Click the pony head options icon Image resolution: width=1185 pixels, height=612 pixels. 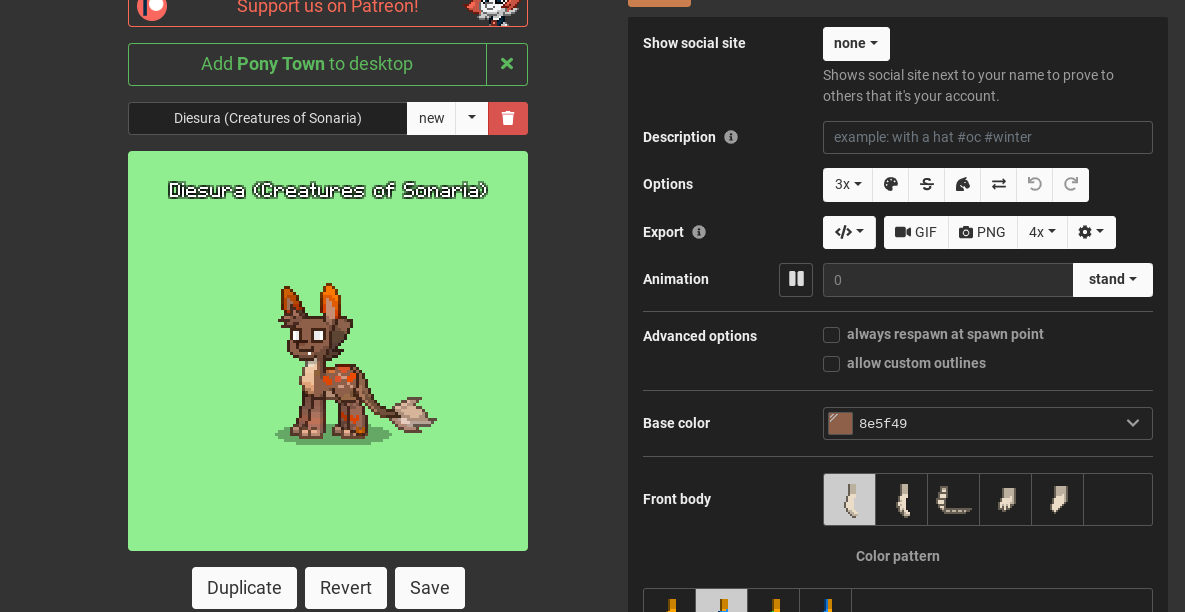tap(962, 185)
